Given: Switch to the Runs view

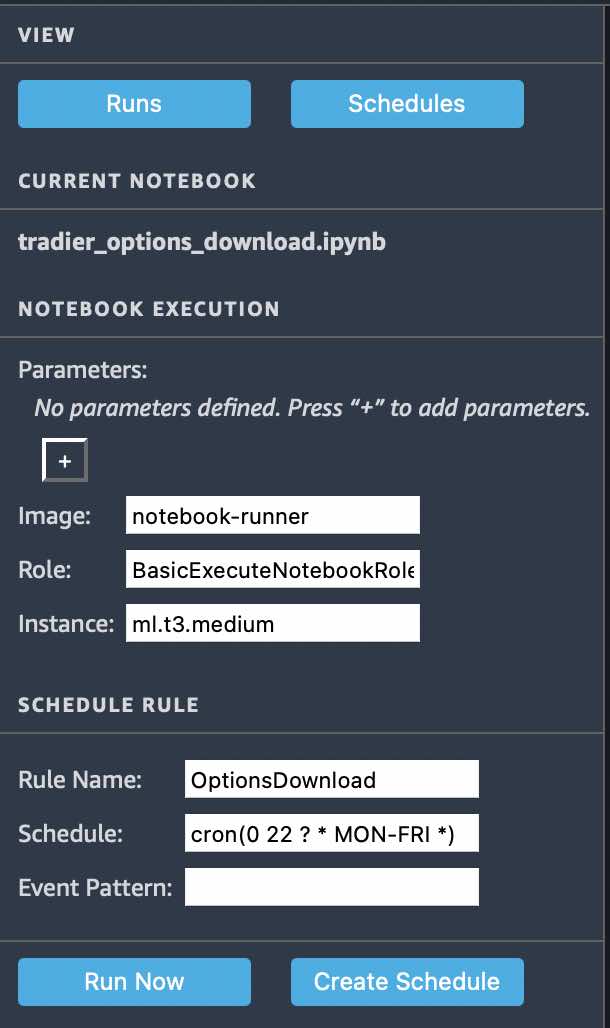Looking at the screenshot, I should 134,103.
